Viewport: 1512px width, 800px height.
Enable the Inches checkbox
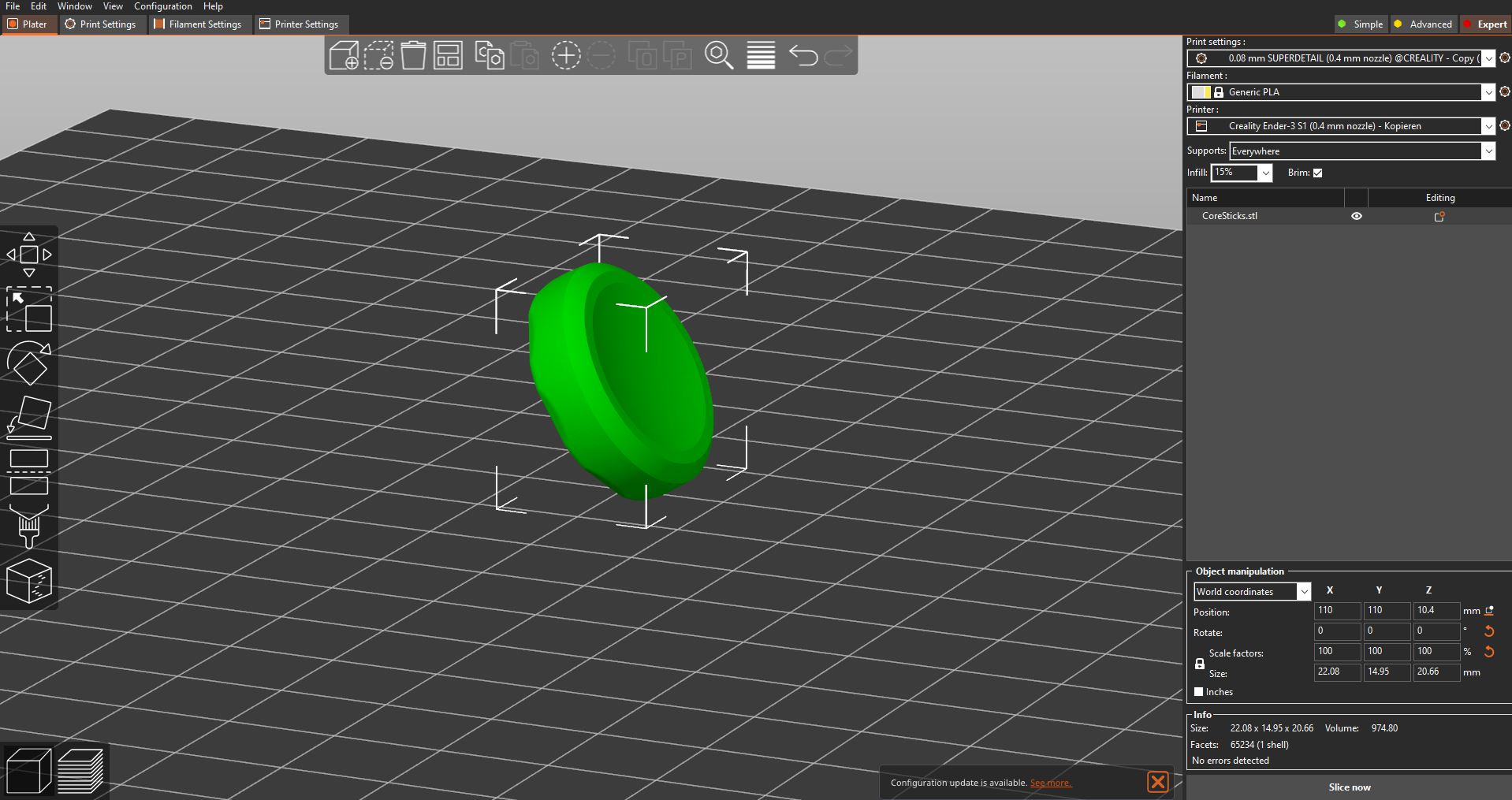pos(1199,692)
